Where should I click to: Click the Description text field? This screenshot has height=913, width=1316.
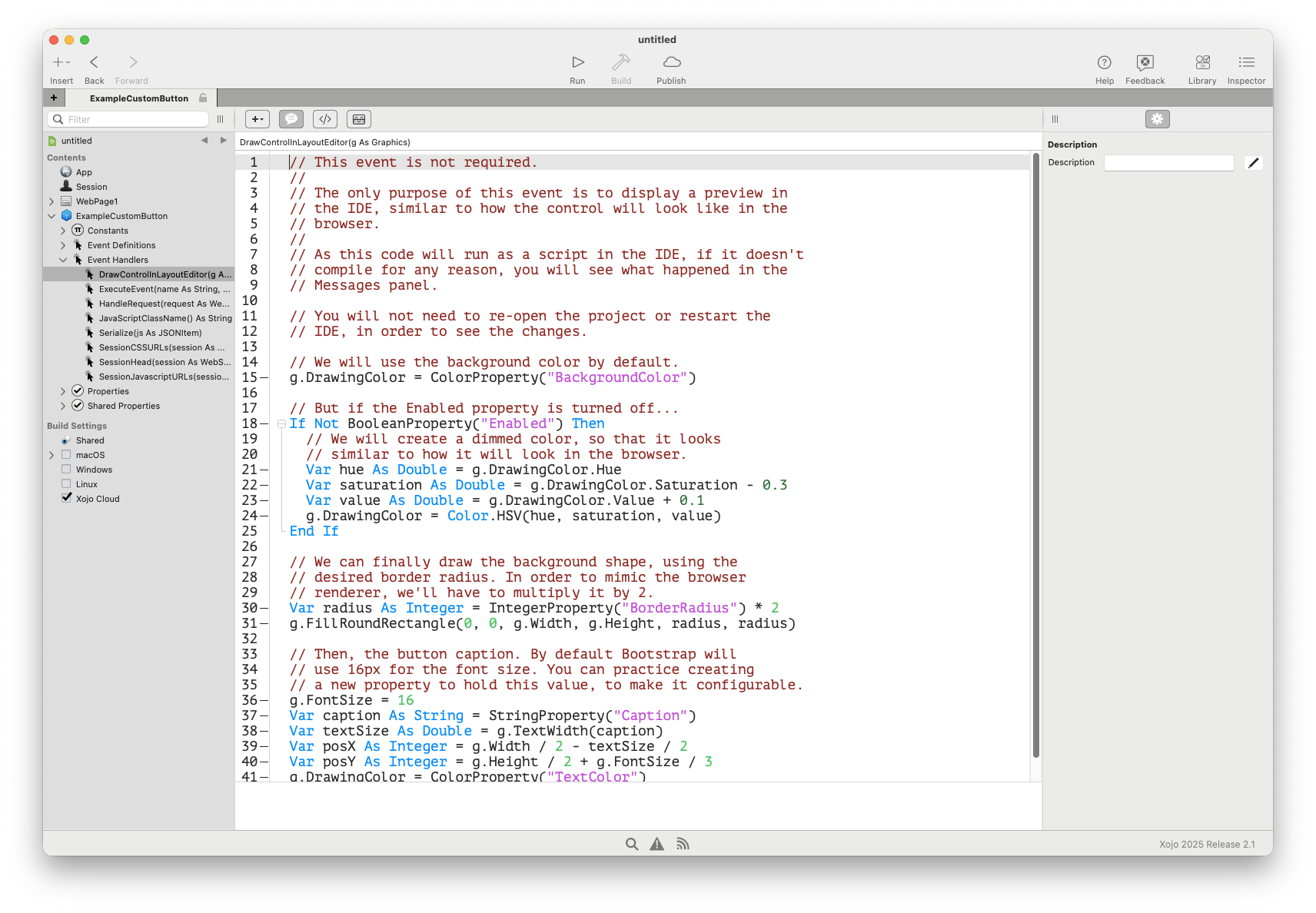click(1168, 163)
